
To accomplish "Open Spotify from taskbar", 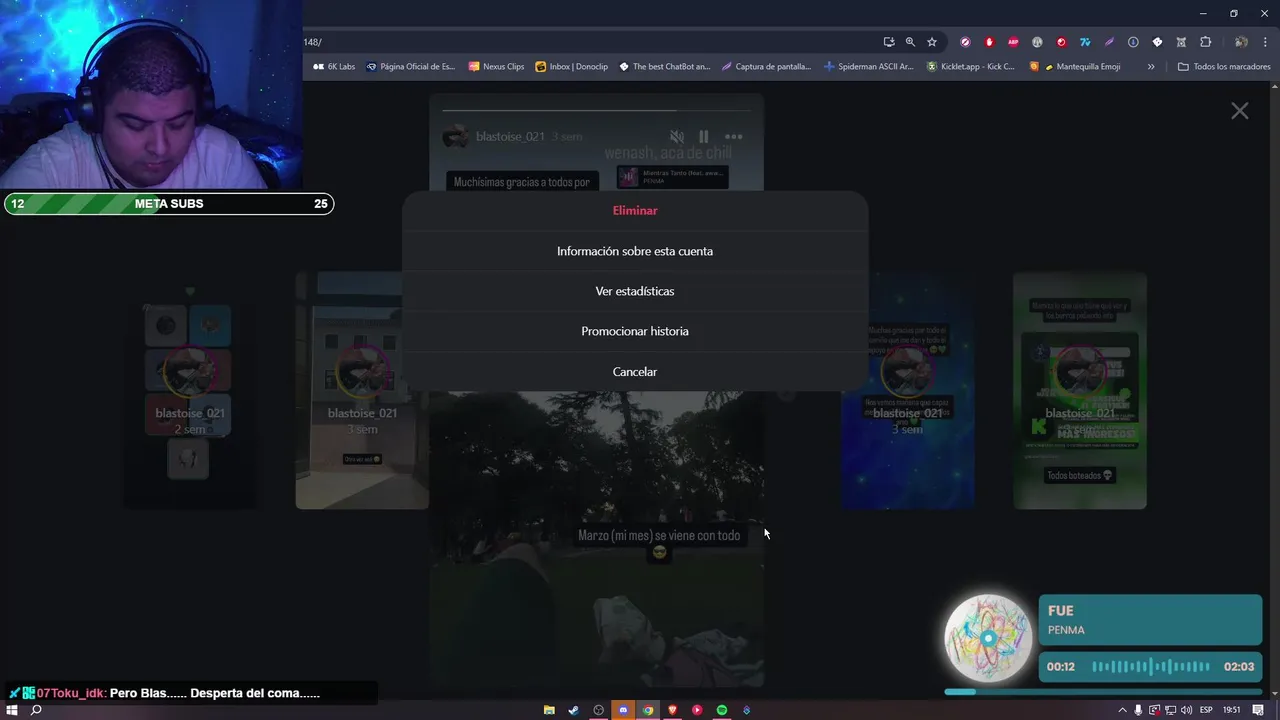I will (x=722, y=710).
